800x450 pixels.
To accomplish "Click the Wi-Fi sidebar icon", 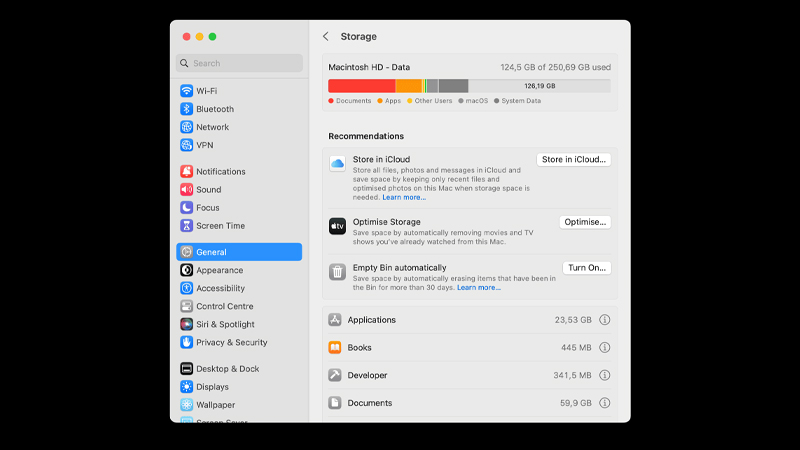I will (x=187, y=91).
